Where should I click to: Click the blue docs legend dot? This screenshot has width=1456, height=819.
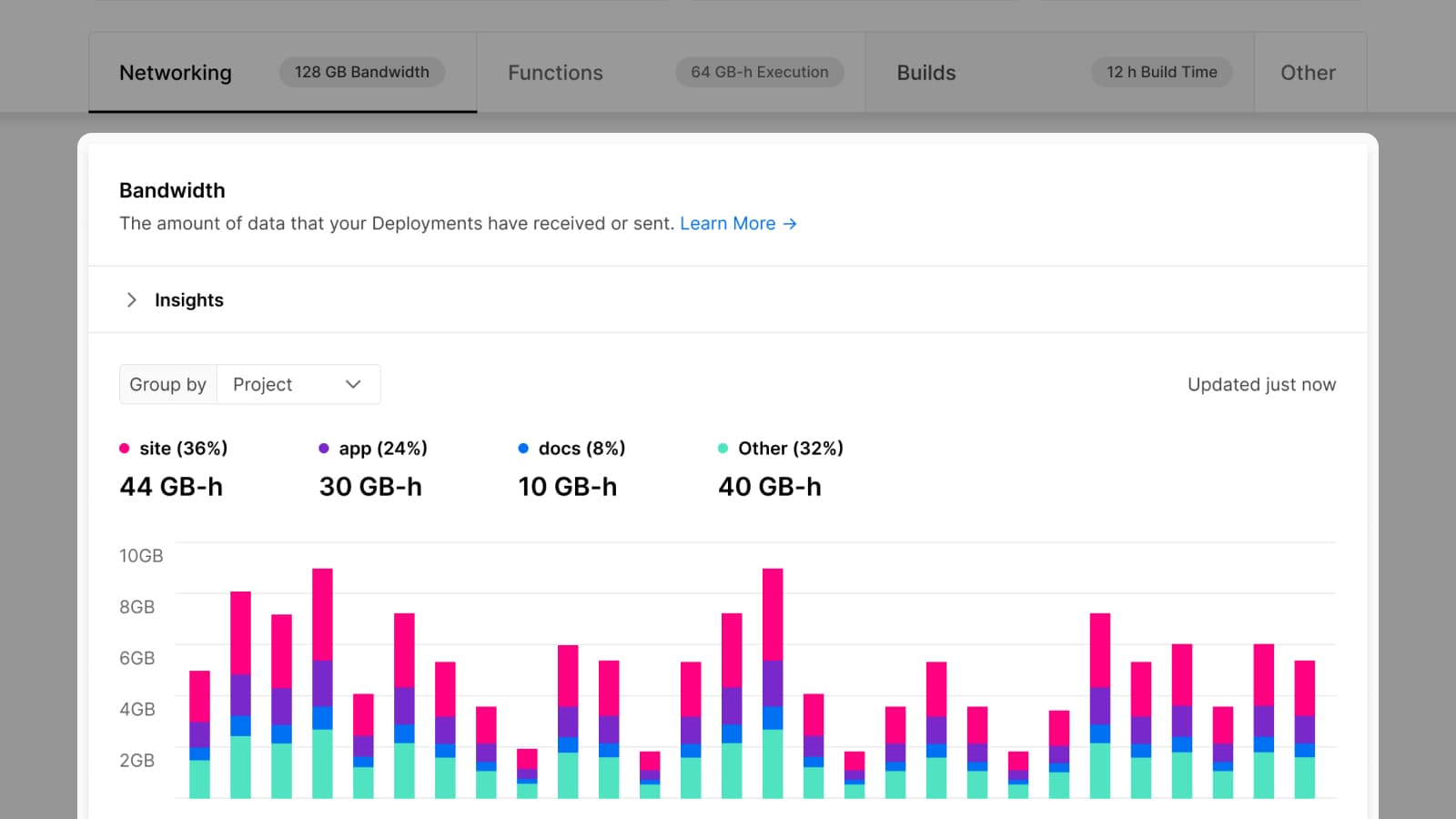[x=523, y=449]
